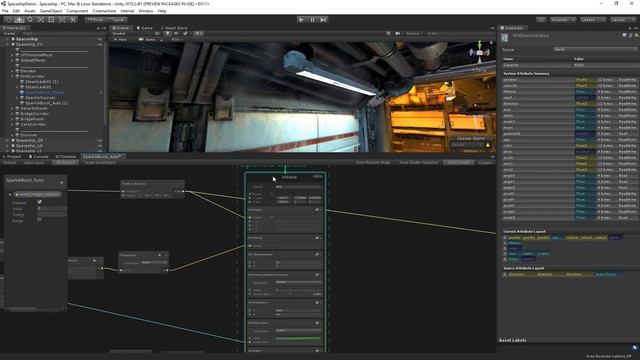Viewport: 640px width, 360px height.
Task: Toggle the Exposed checkbox in Blackboard
Action: pos(39,202)
